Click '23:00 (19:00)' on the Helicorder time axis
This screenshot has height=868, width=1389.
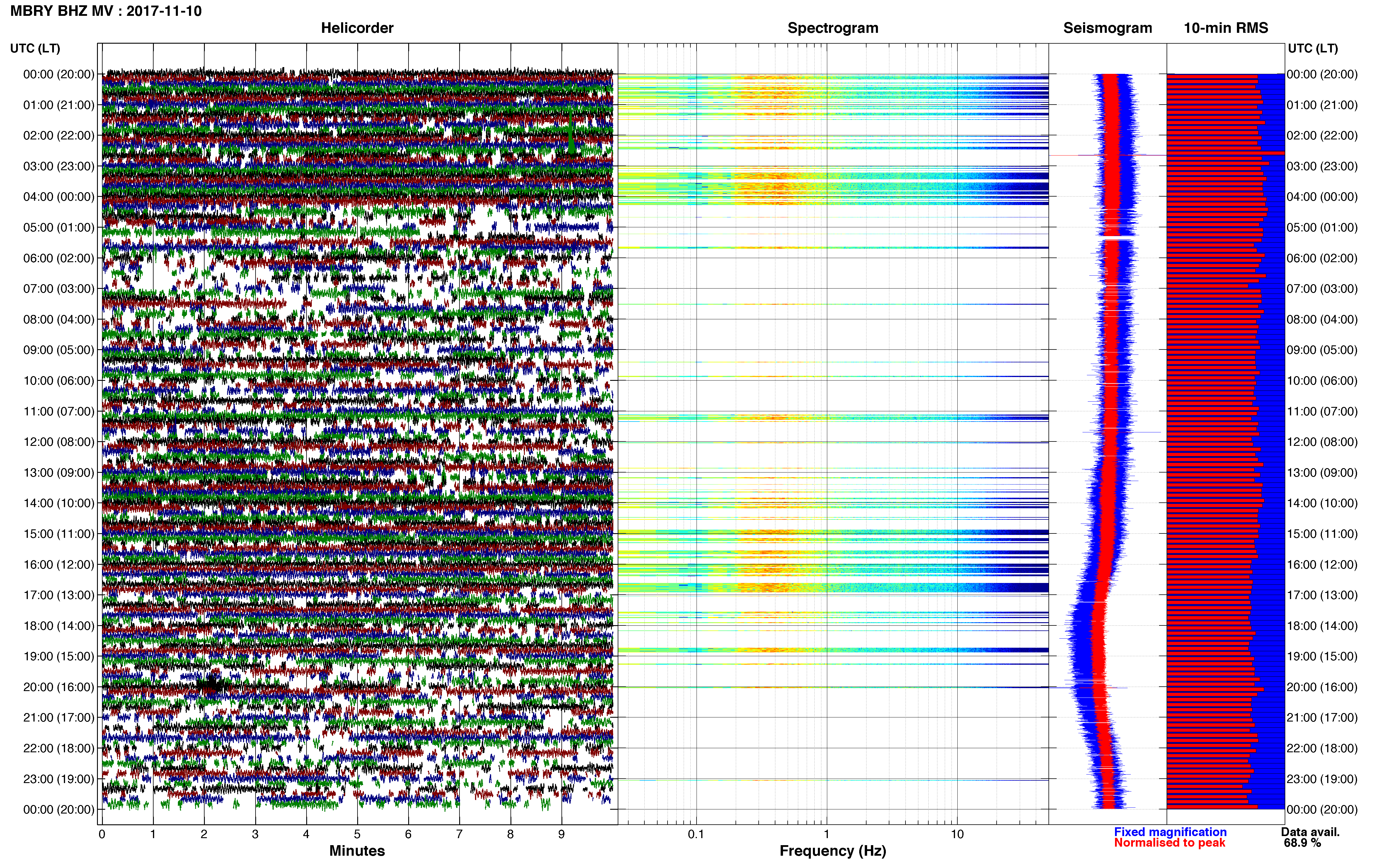59,779
